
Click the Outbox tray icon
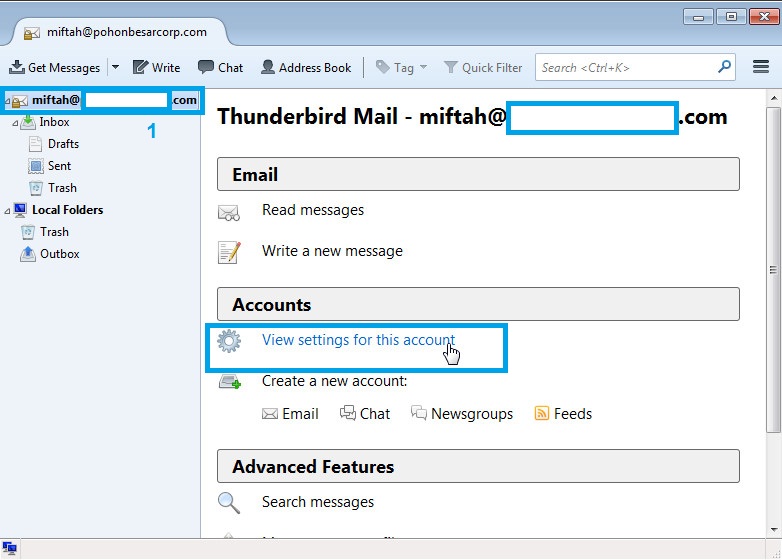pyautogui.click(x=28, y=254)
